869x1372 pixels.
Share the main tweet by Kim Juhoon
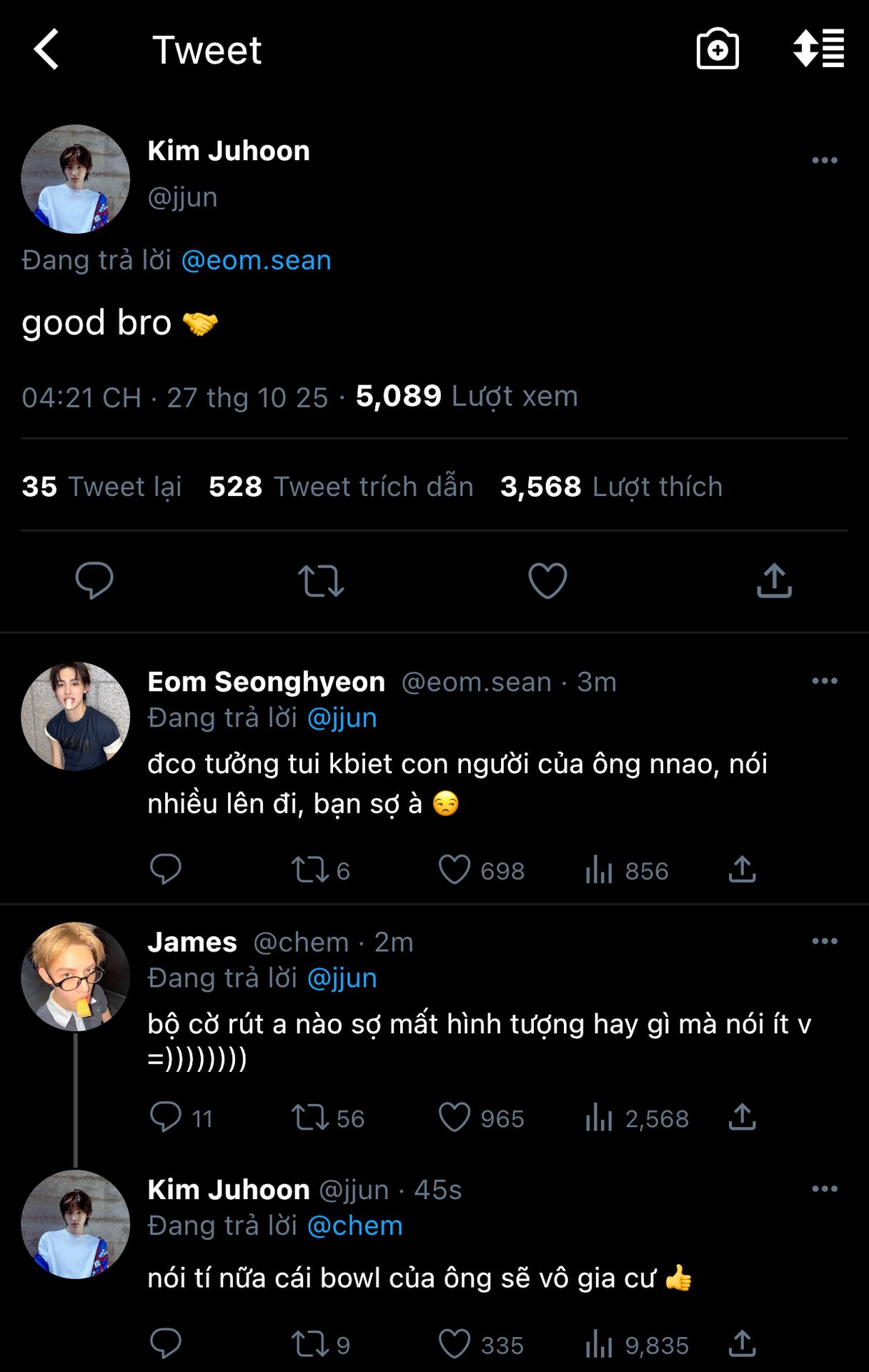click(774, 580)
